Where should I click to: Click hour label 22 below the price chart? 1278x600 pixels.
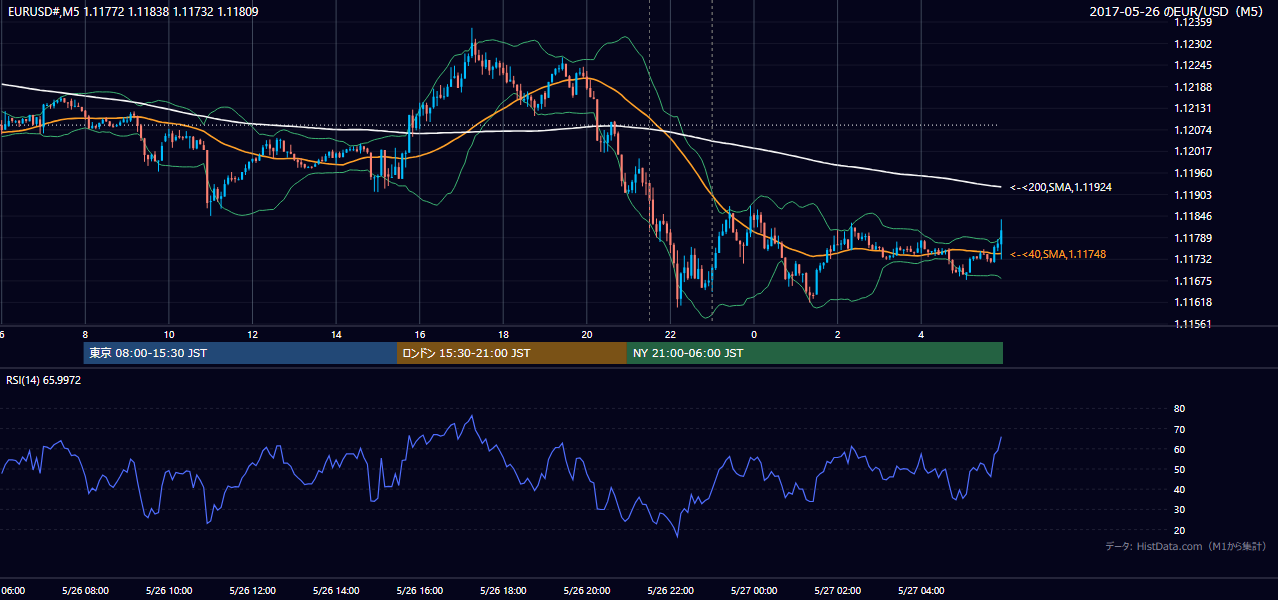pyautogui.click(x=670, y=334)
